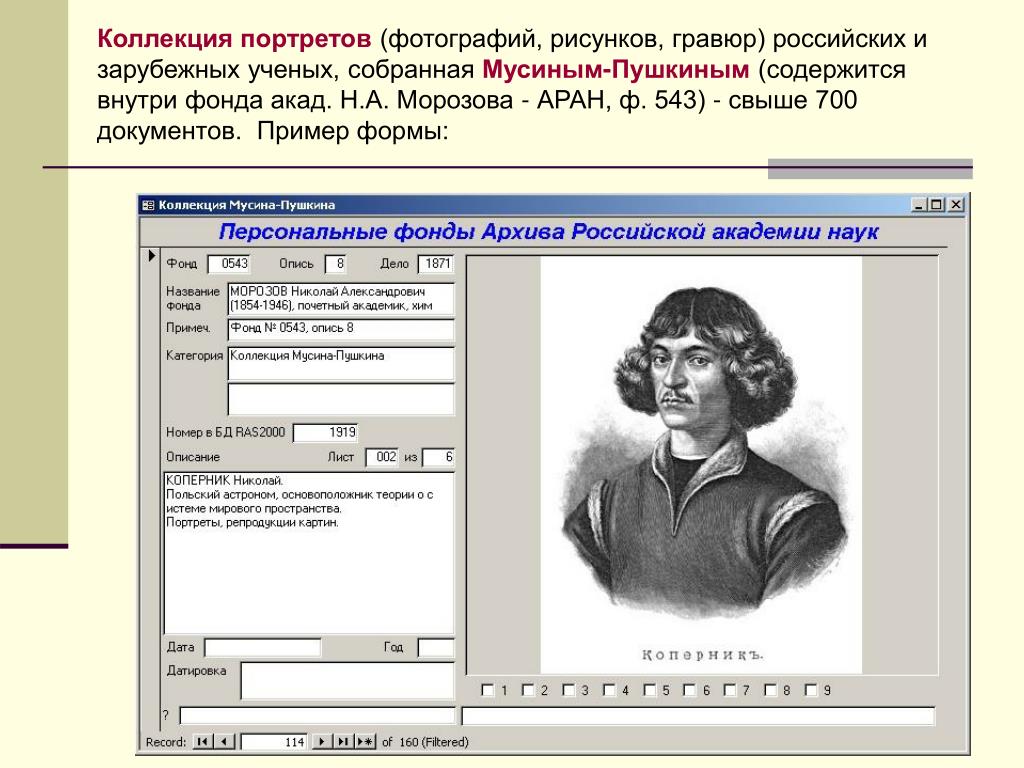Create new record with asterisk button
This screenshot has height=768, width=1024.
click(x=365, y=742)
